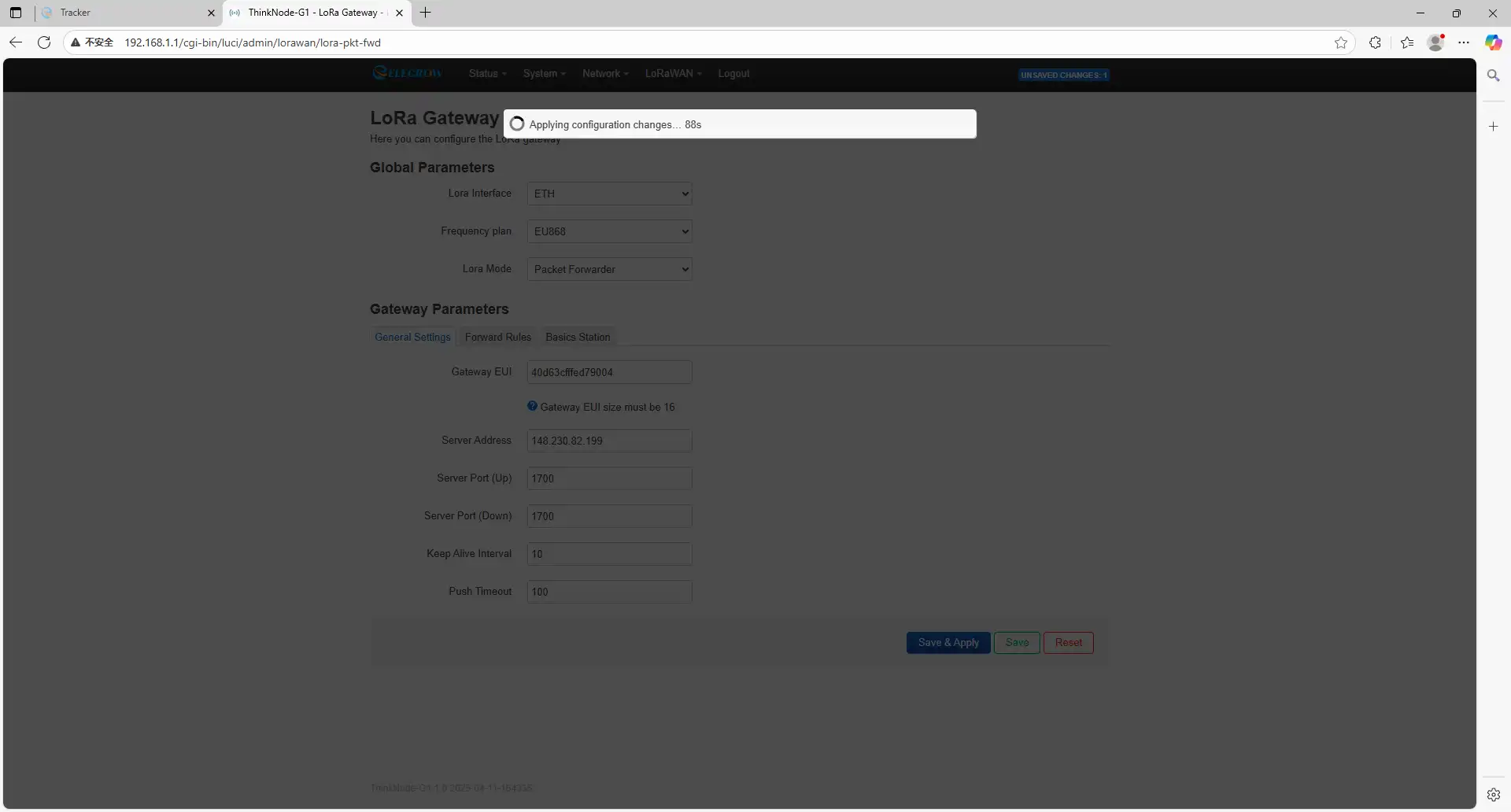Click the Save & Apply button
This screenshot has width=1511, height=812.
(x=948, y=643)
